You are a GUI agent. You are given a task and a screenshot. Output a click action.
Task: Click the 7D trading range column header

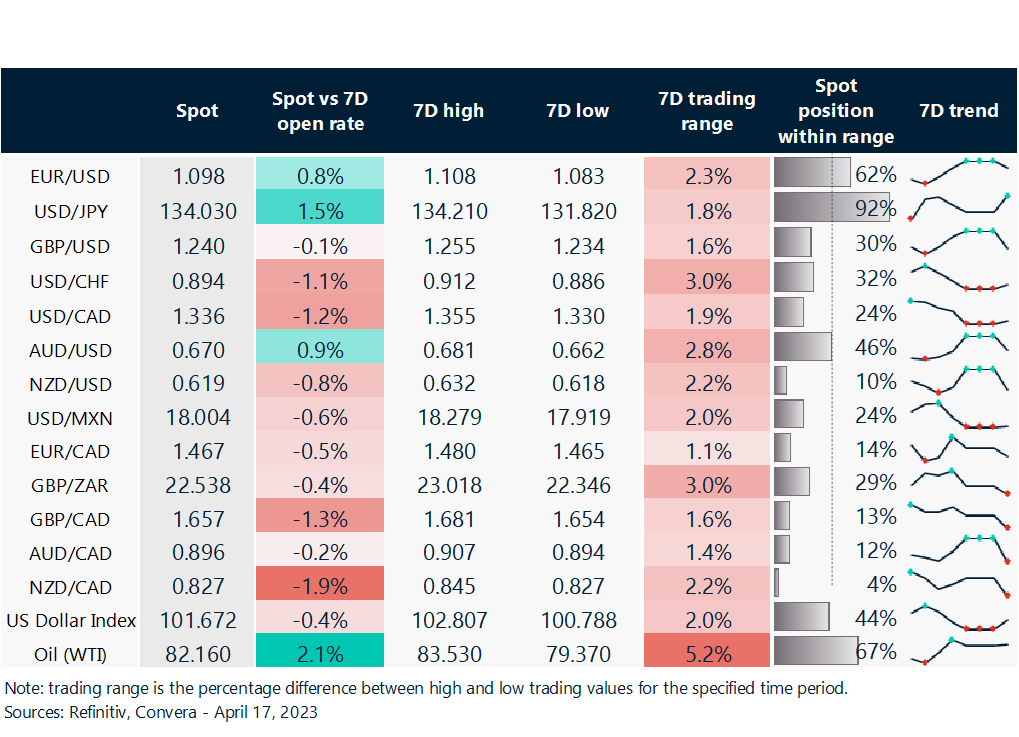pos(707,111)
